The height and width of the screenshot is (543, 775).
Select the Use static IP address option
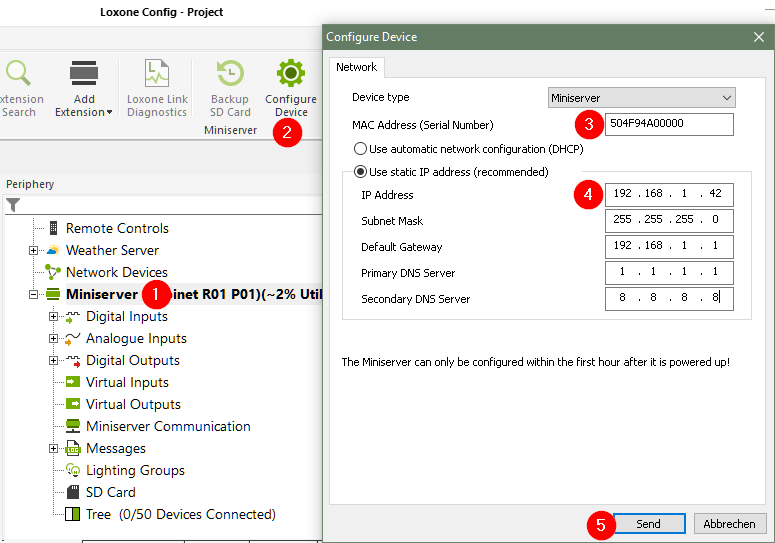(361, 172)
